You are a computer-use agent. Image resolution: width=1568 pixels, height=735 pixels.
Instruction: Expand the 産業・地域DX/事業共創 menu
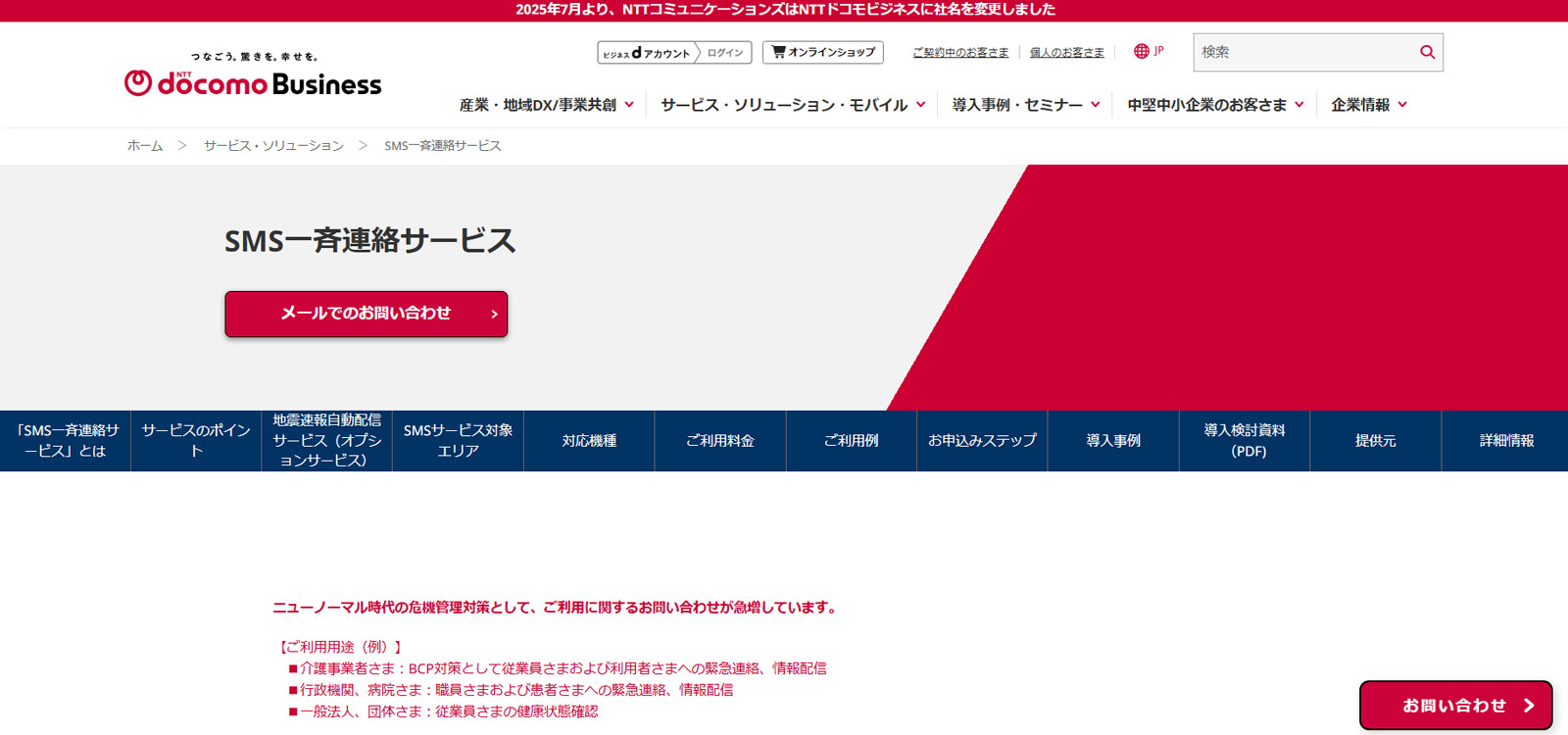click(x=547, y=105)
